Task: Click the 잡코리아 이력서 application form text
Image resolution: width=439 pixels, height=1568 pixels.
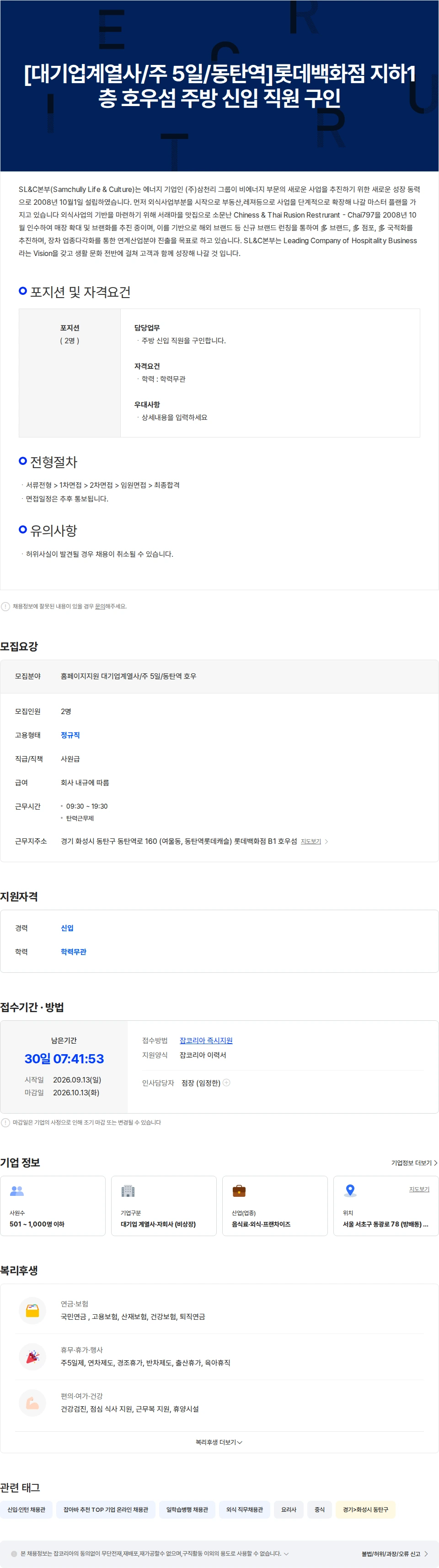Action: click(x=203, y=1055)
